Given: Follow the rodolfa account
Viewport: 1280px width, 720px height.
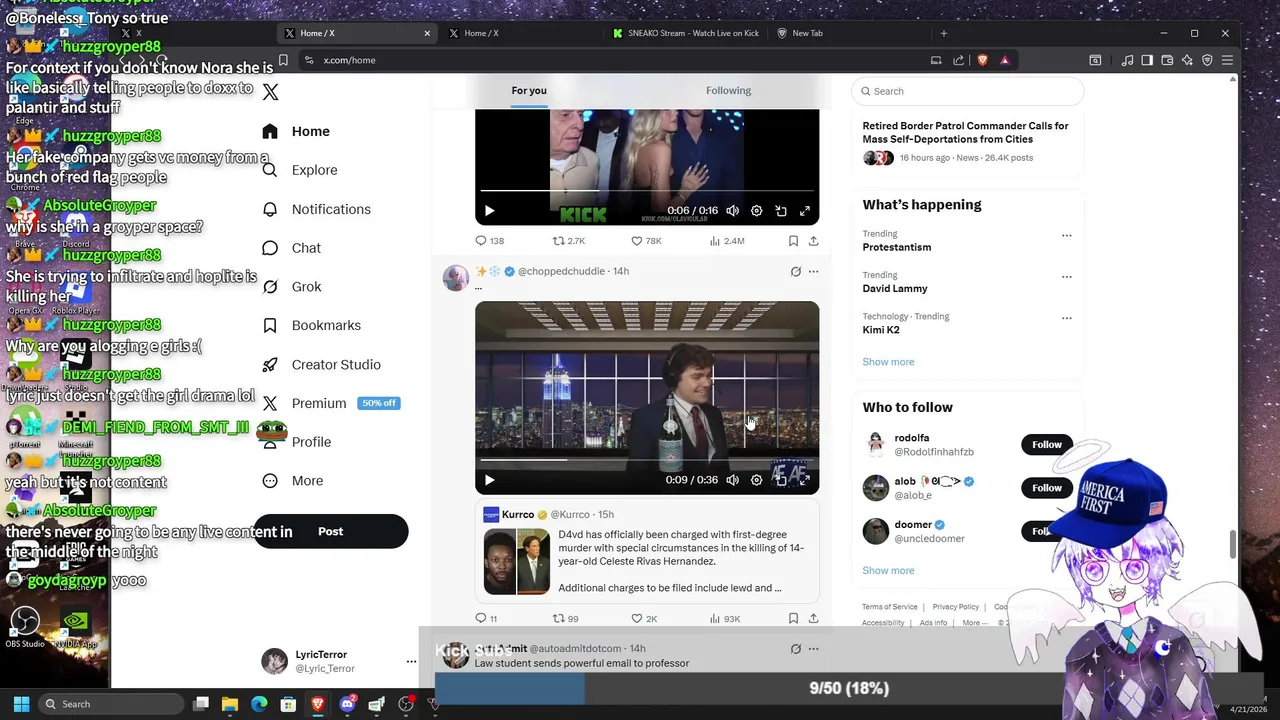Looking at the screenshot, I should tap(1047, 444).
